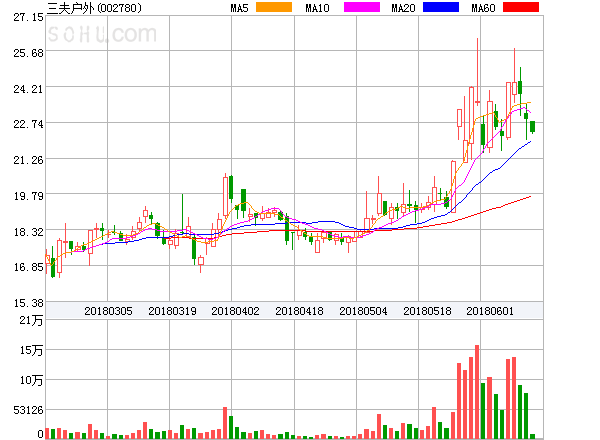
Task: Click the 53126 volume axis label
Action: click(x=29, y=410)
